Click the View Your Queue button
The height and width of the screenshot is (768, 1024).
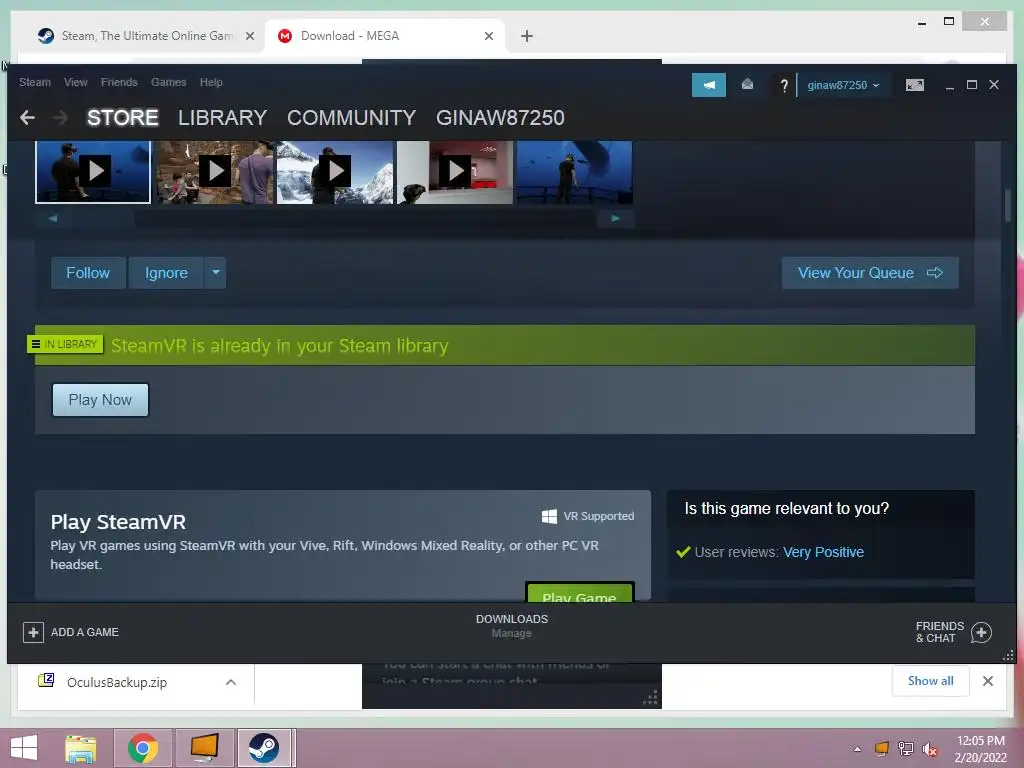(x=870, y=272)
